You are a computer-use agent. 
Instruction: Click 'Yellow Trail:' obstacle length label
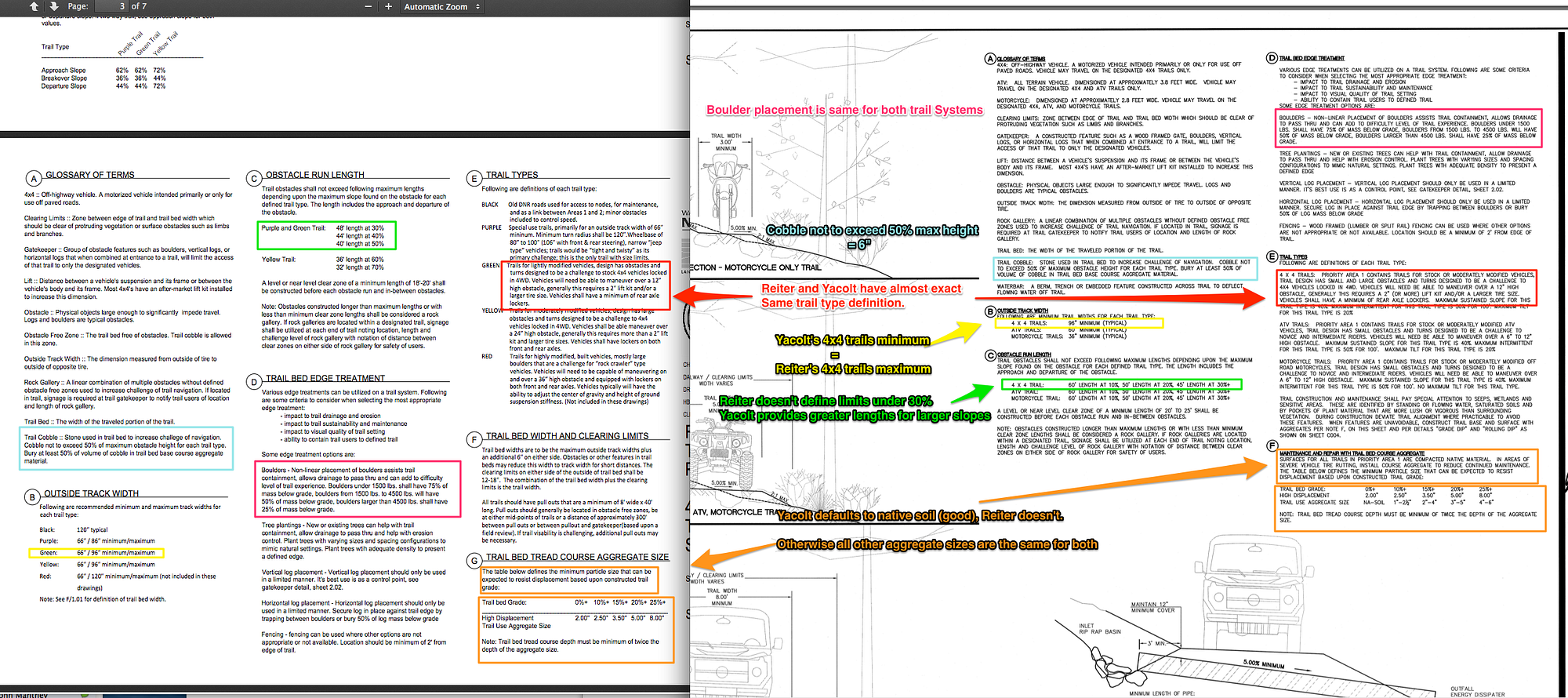(279, 260)
